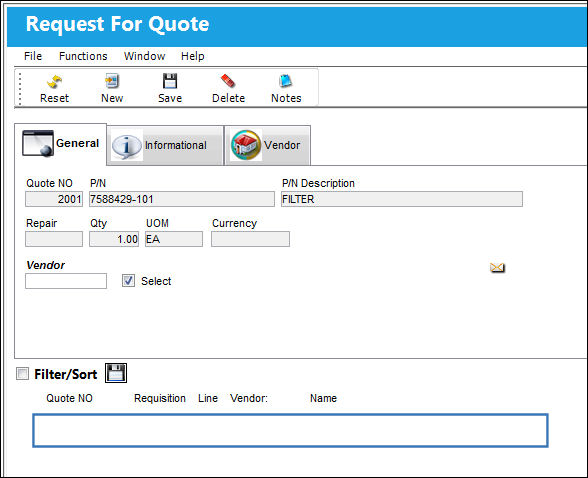
Task: Click the Qty field showing 1.00
Action: tap(114, 239)
